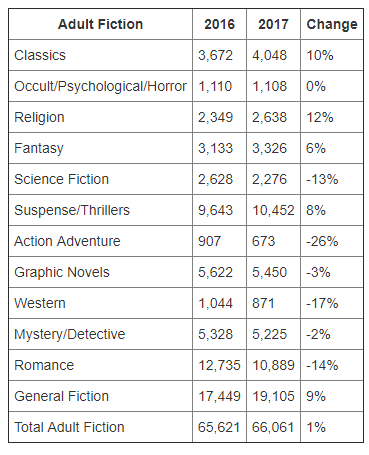This screenshot has width=369, height=455.
Task: Select the Action Adventure row label
Action: [67, 241]
